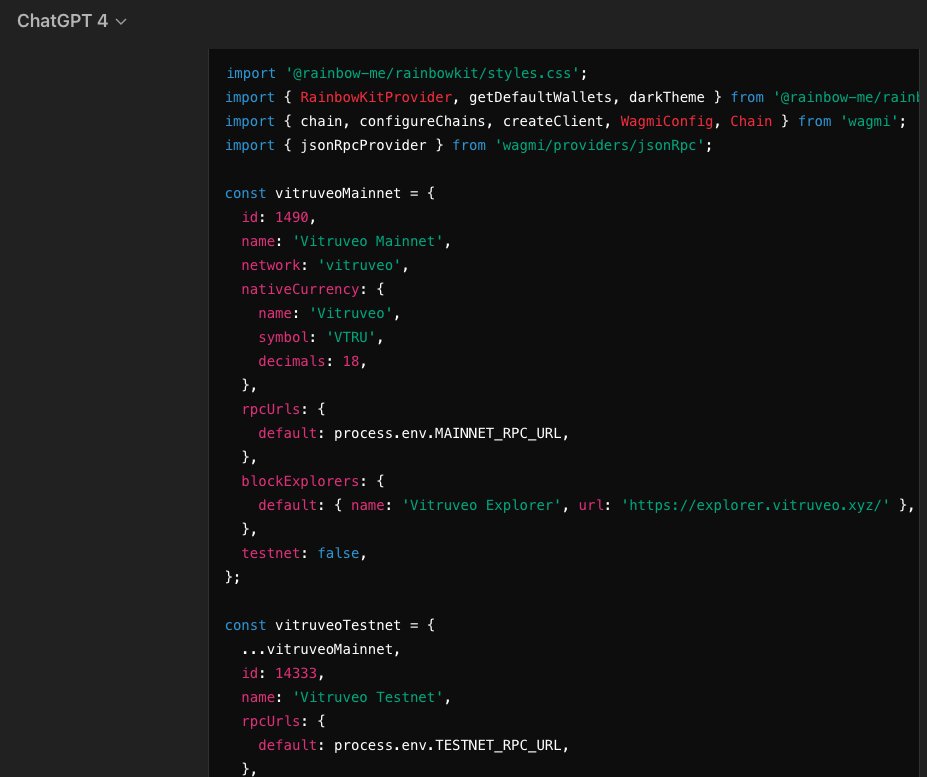Click the darkTheme identifier
The height and width of the screenshot is (777, 927).
[x=666, y=97]
